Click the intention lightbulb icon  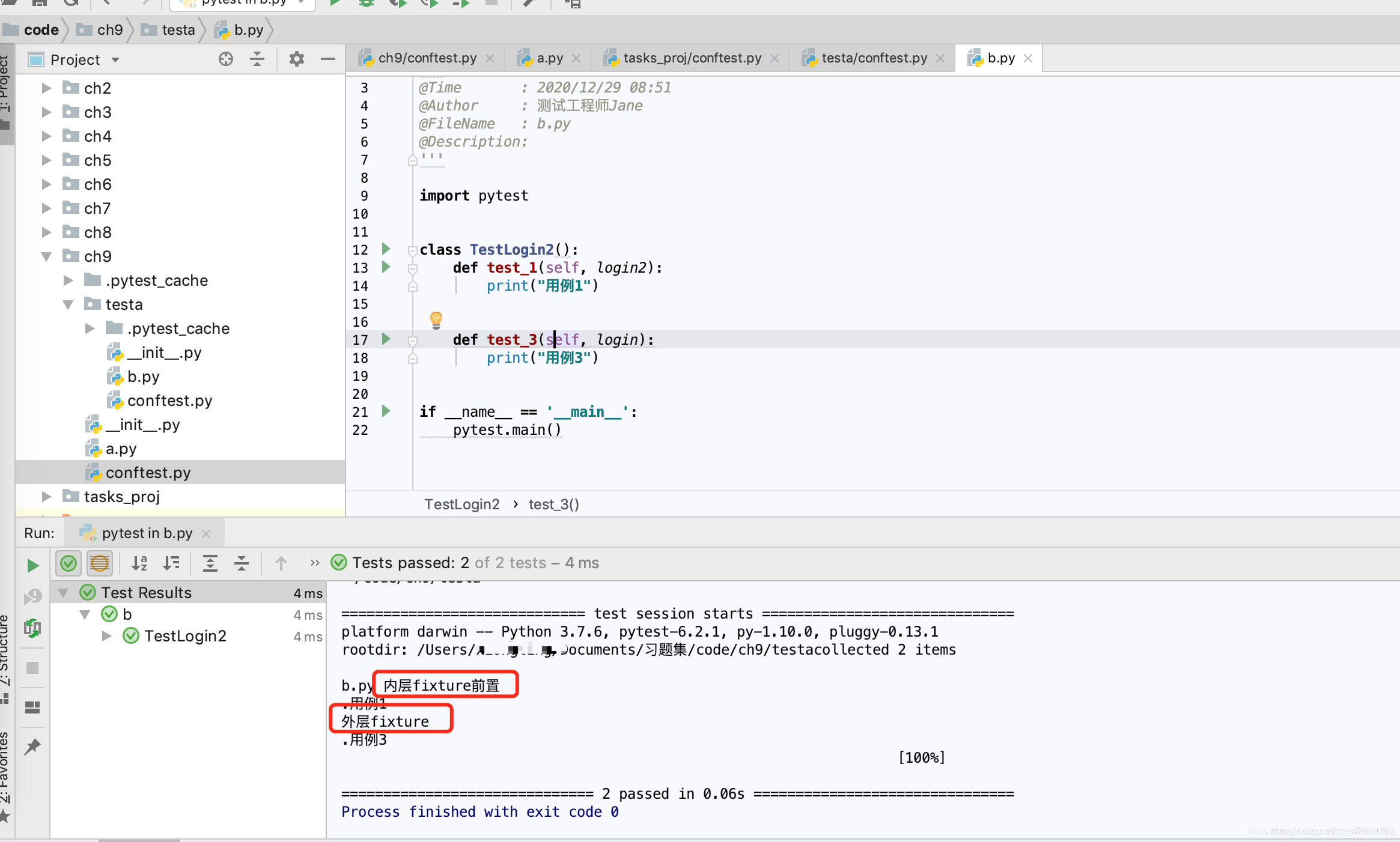(436, 320)
